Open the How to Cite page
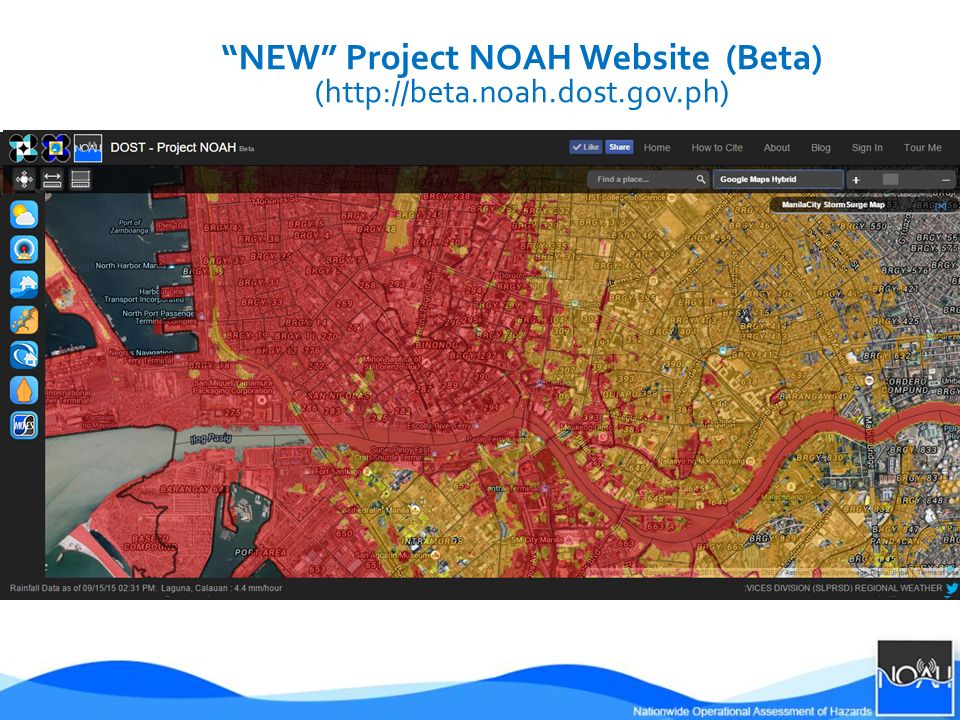960x720 pixels. (x=717, y=148)
